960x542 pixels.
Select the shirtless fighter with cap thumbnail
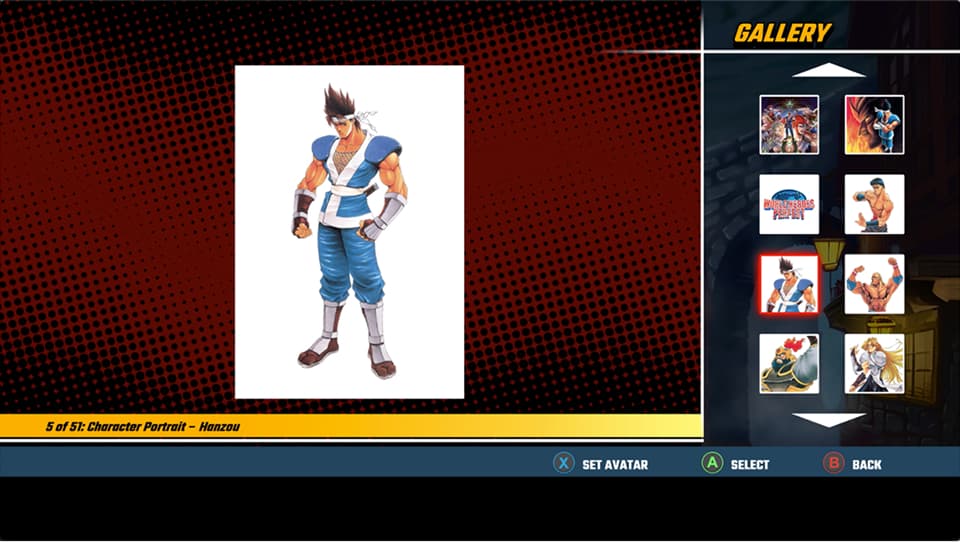[x=874, y=204]
